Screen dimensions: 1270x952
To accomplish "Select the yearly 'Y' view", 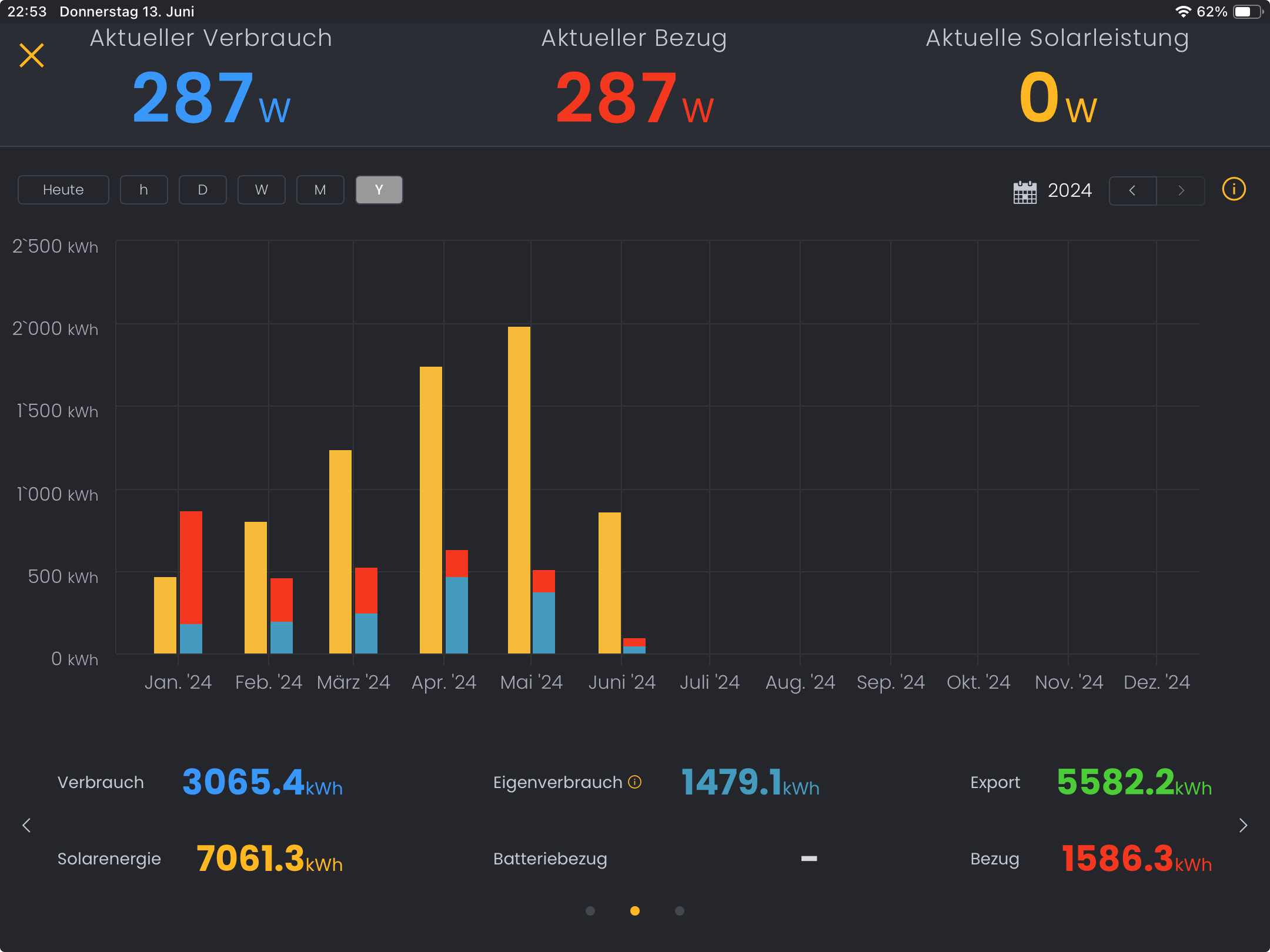I will pos(379,190).
